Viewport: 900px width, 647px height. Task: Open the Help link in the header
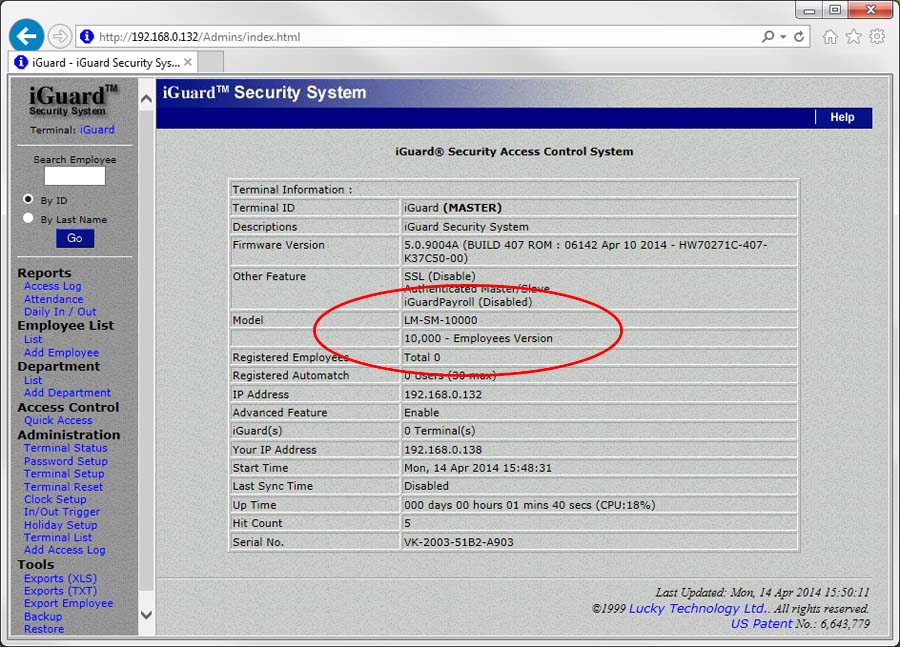pos(842,117)
